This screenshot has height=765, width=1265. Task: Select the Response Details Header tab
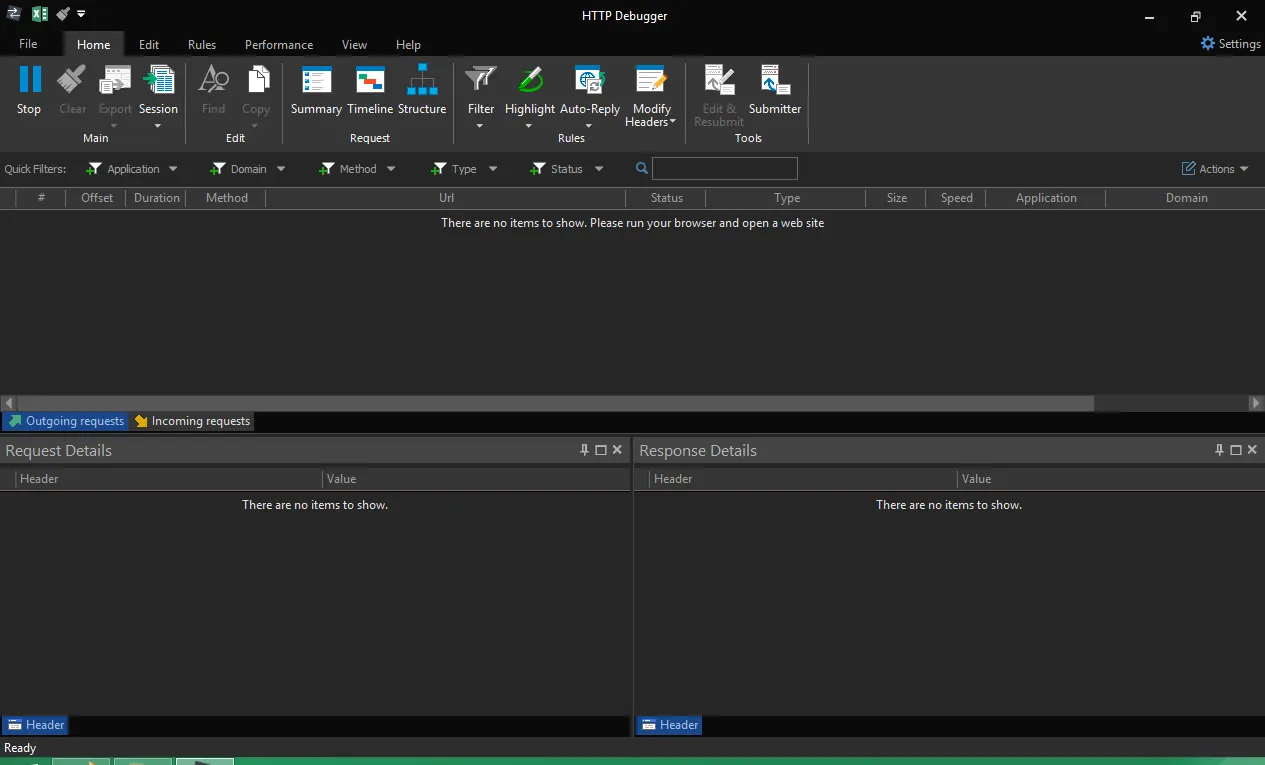click(x=669, y=725)
